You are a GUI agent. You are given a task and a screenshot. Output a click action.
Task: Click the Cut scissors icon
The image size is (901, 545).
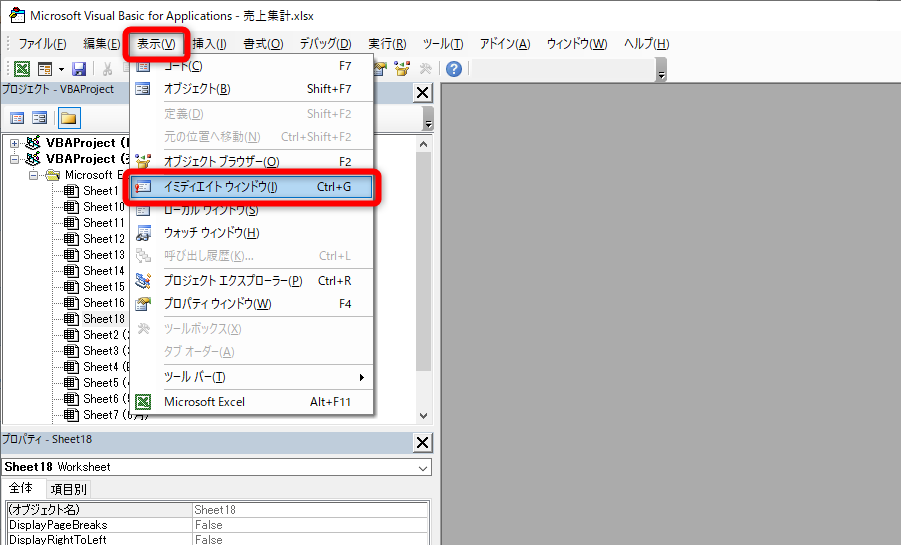pos(107,69)
